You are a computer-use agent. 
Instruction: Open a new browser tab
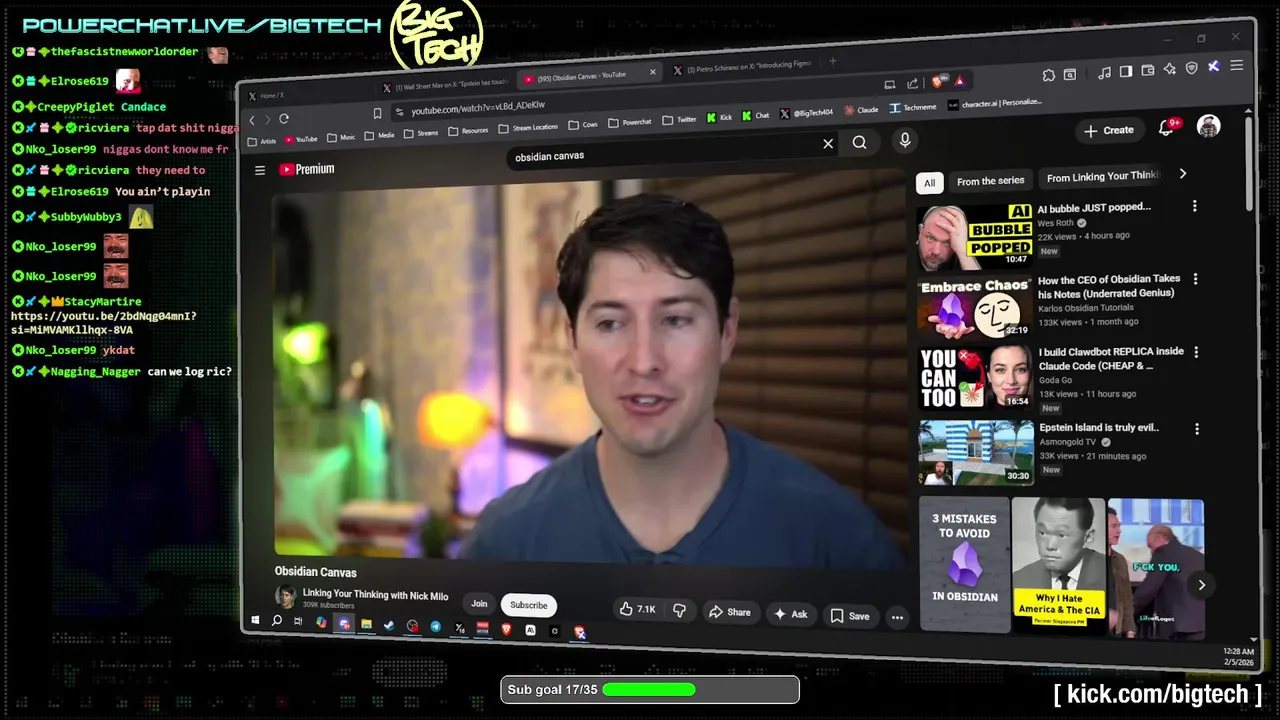pyautogui.click(x=832, y=60)
